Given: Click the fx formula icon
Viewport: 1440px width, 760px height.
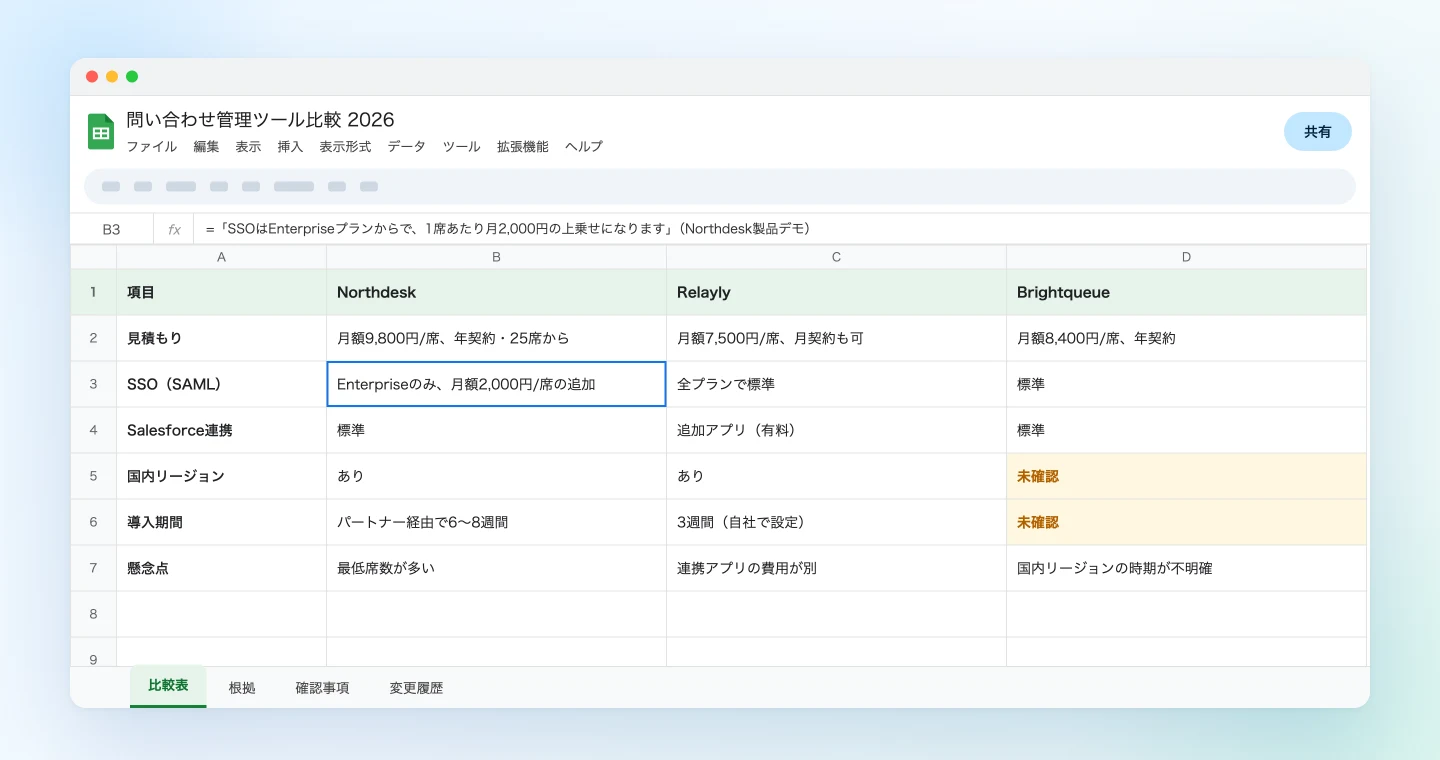Looking at the screenshot, I should click(174, 229).
